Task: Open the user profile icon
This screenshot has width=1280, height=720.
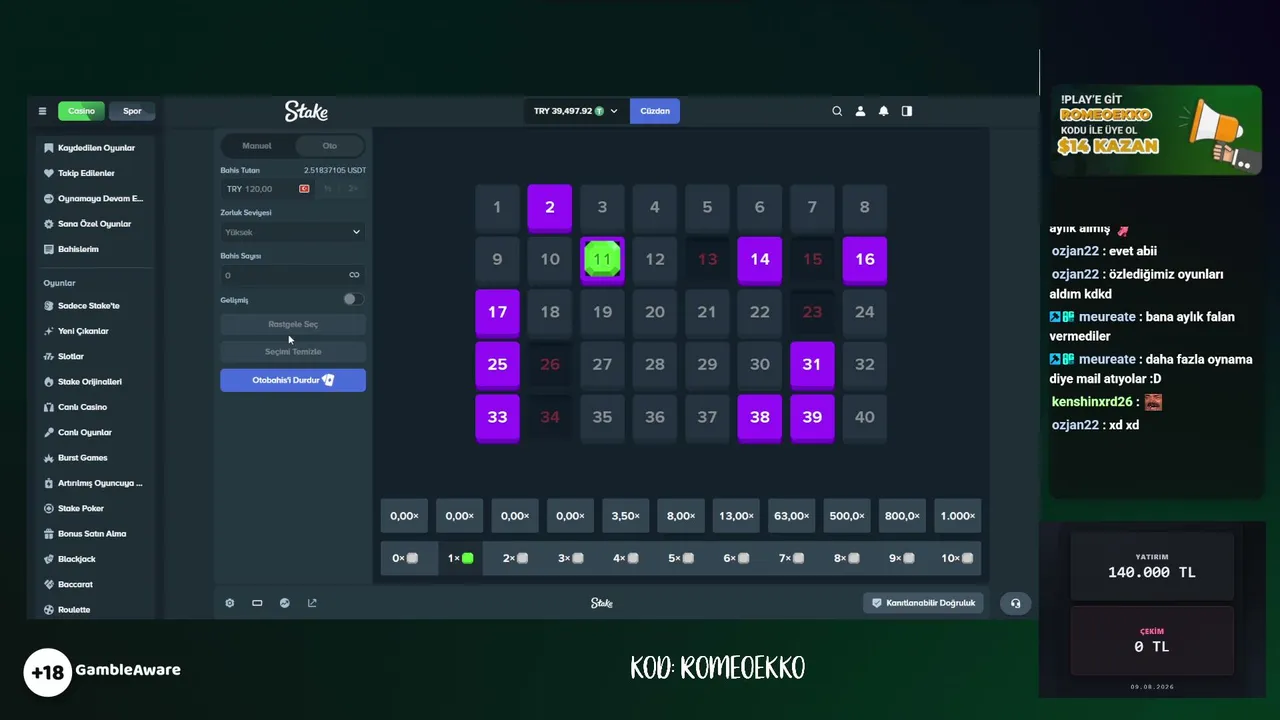Action: tap(860, 111)
